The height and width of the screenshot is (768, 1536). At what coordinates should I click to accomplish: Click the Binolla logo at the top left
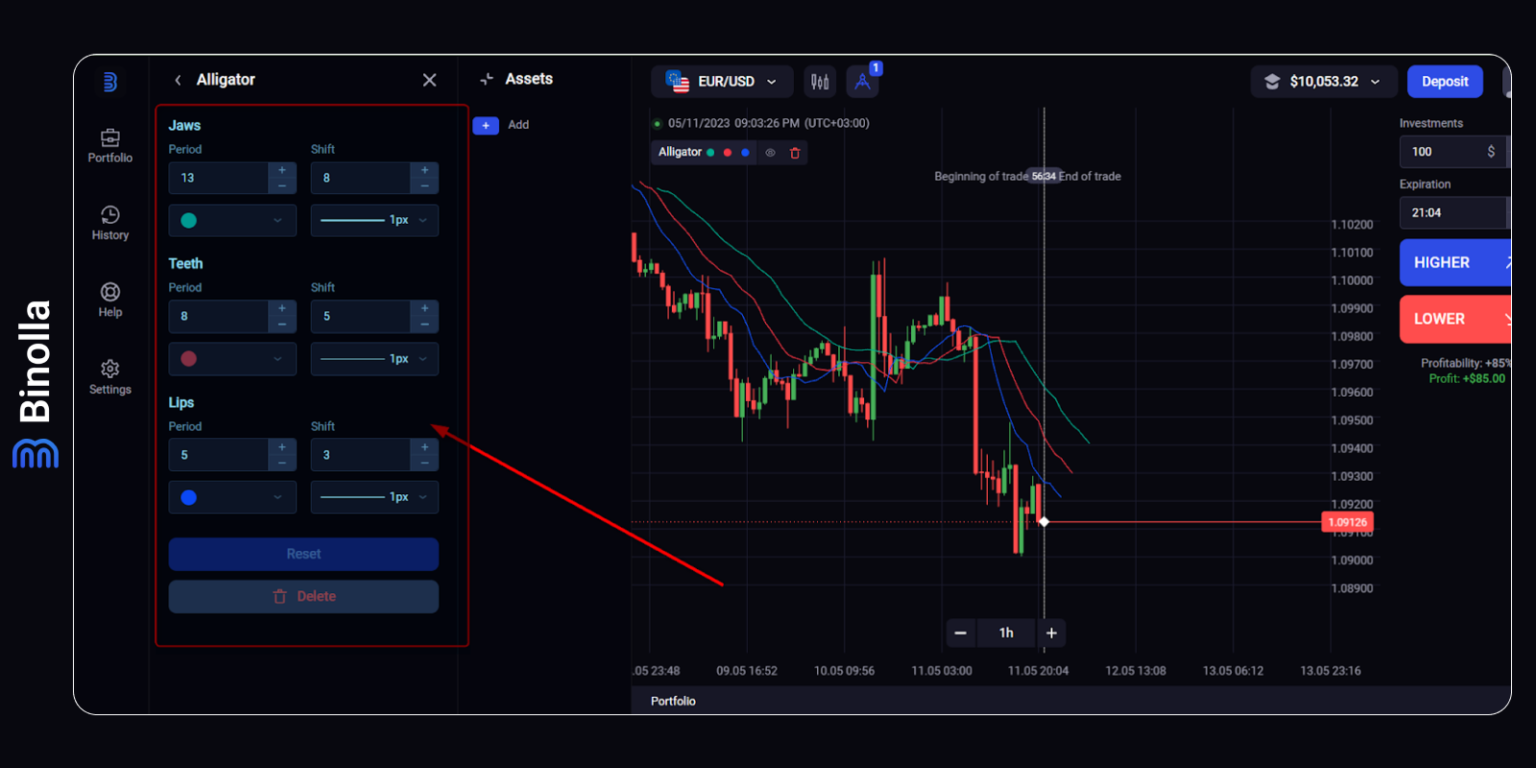(x=110, y=81)
